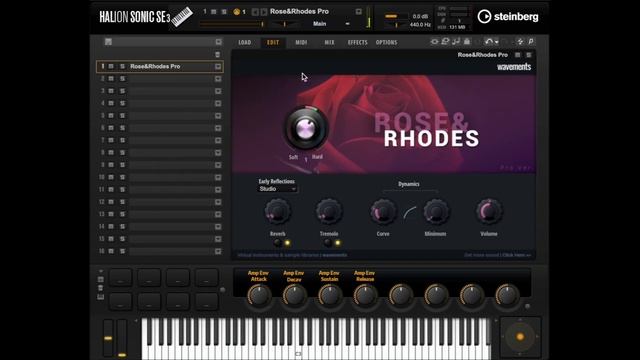Click the toolbar icon left of P
This screenshot has height=360, width=640.
tap(520, 42)
